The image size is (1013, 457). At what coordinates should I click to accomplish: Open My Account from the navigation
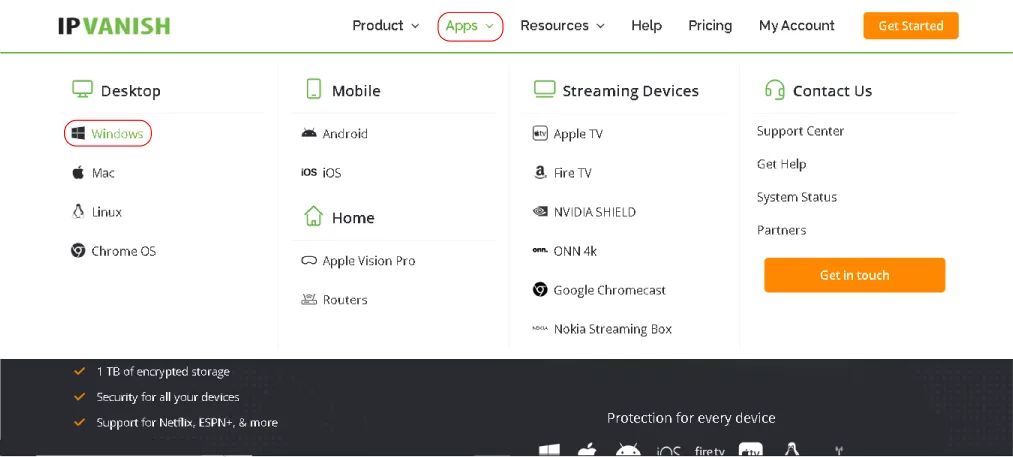click(797, 26)
